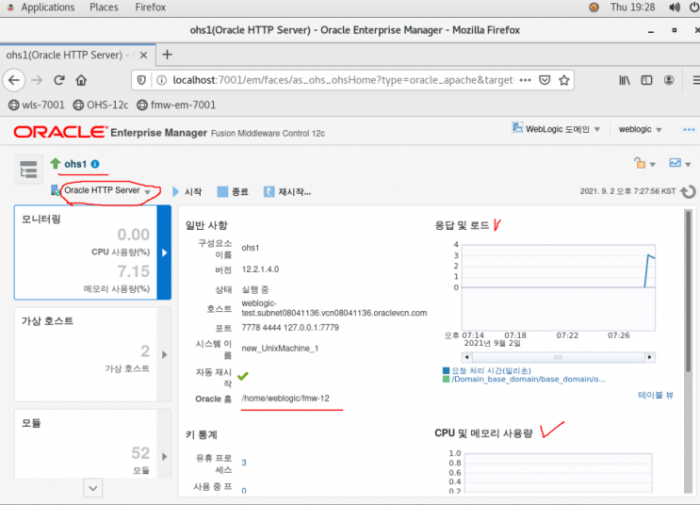Click the system name new_UnixMachine_1

[x=280, y=348]
